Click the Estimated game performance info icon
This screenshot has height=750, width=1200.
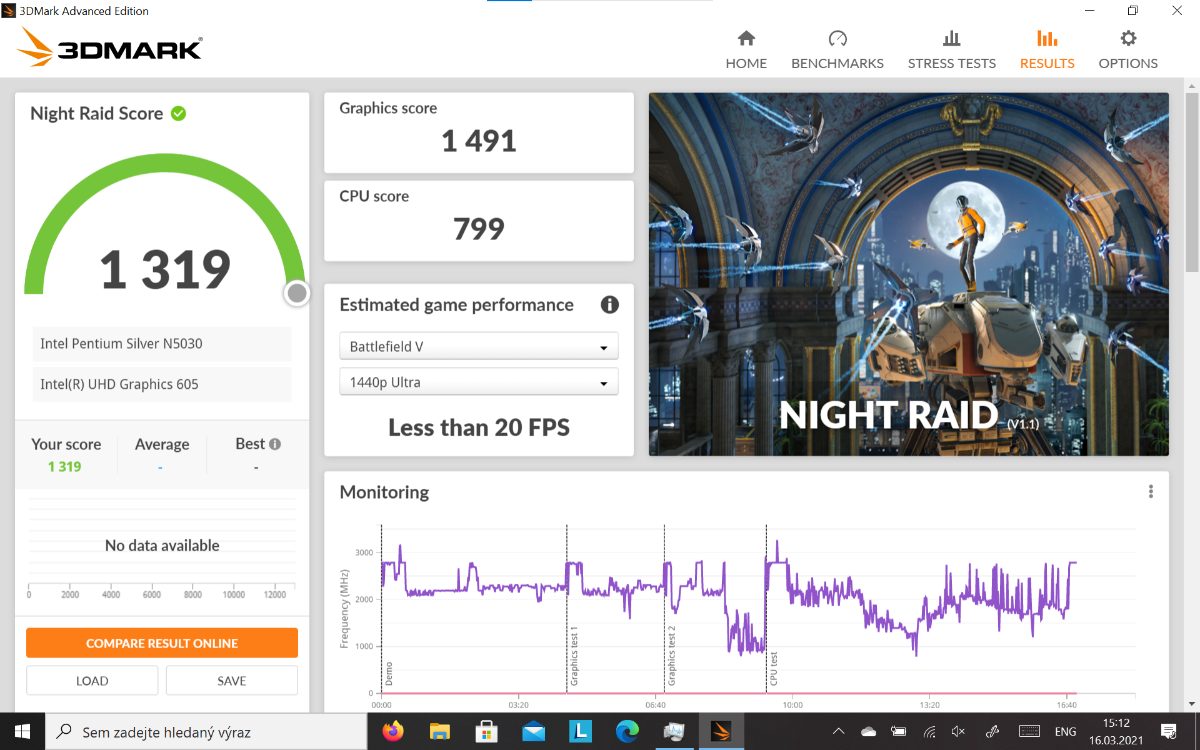[x=609, y=305]
